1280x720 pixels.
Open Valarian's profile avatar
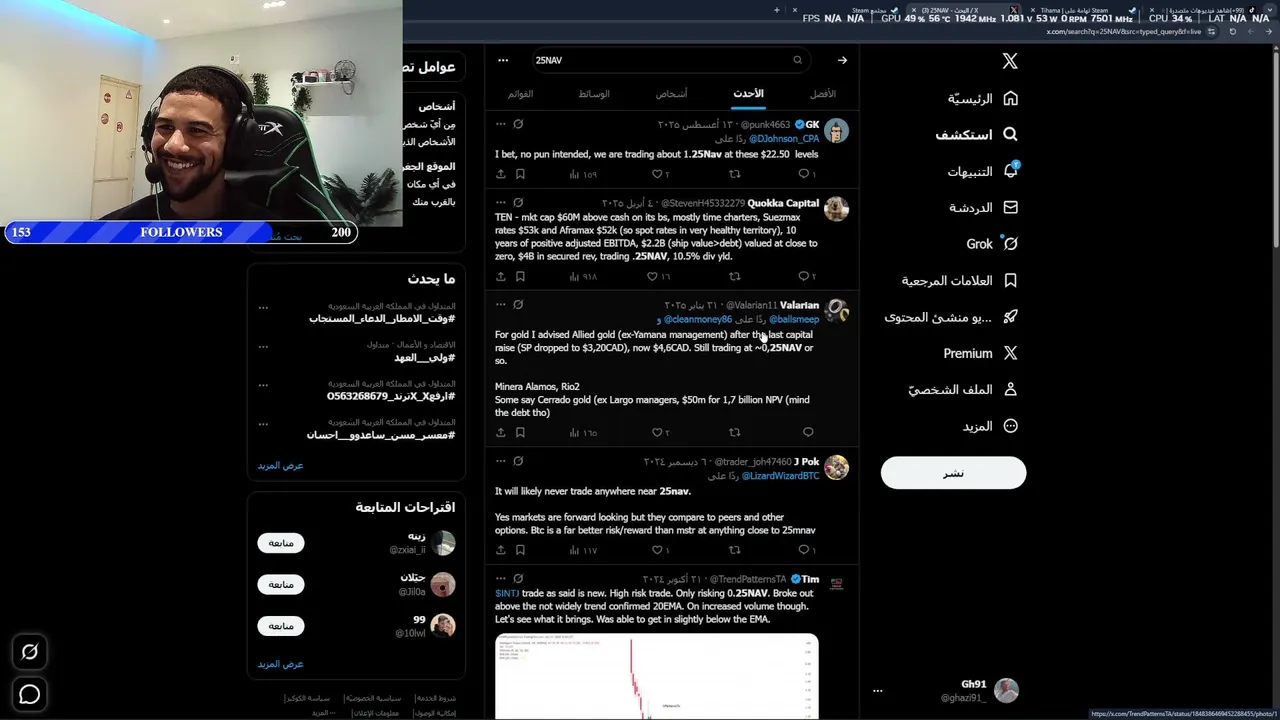click(x=836, y=311)
